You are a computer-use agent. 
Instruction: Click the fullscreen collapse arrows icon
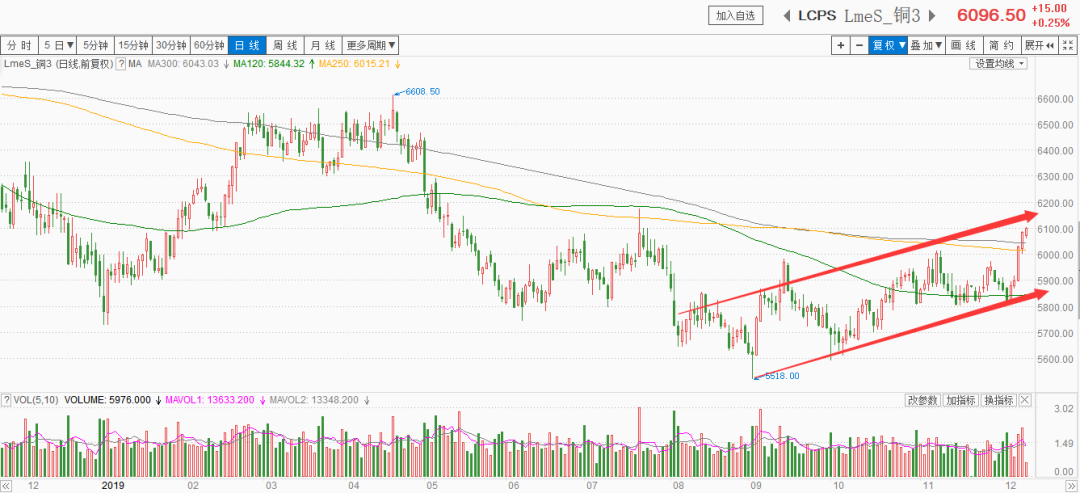pyautogui.click(x=1069, y=45)
